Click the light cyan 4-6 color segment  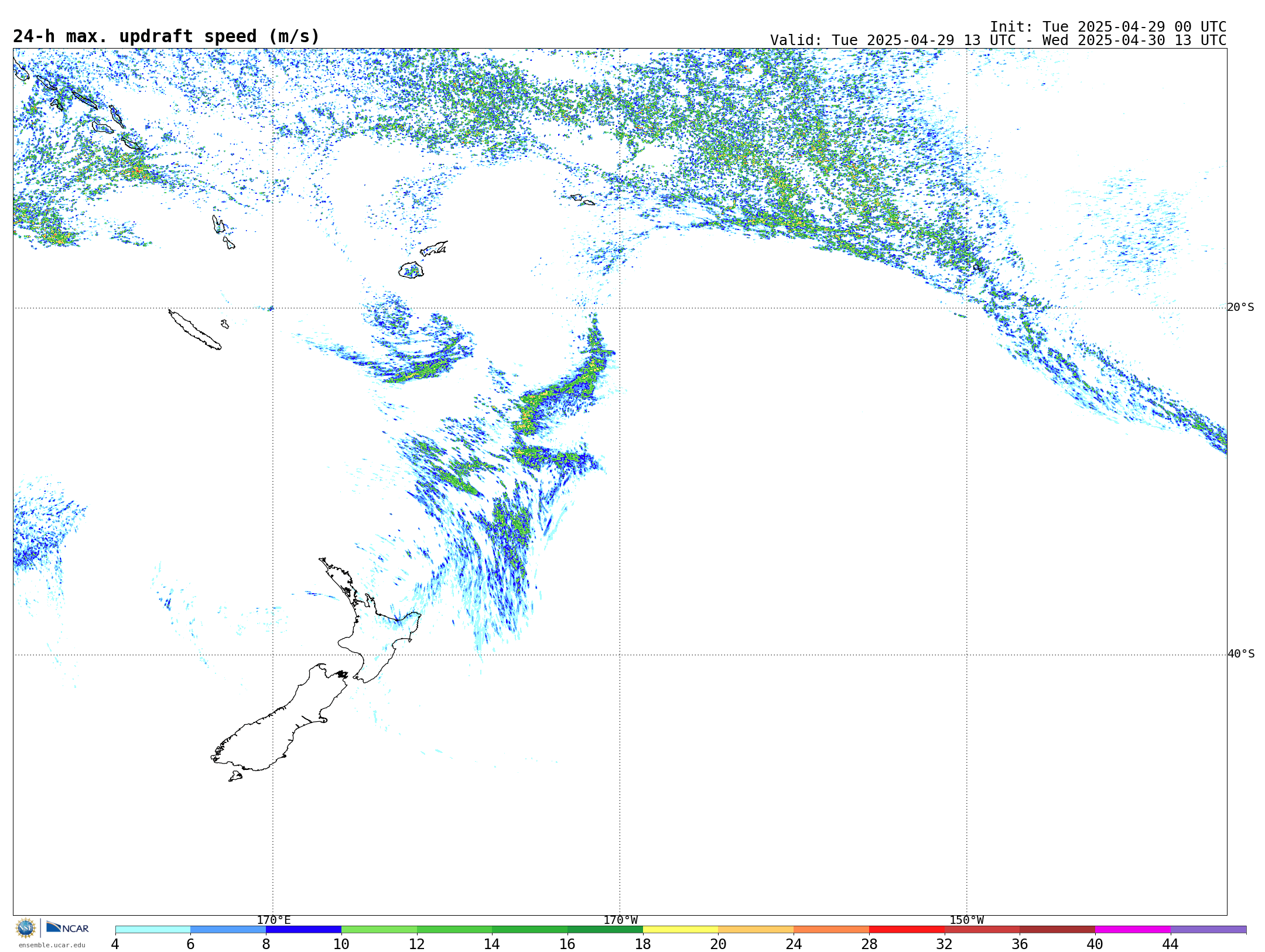(153, 929)
